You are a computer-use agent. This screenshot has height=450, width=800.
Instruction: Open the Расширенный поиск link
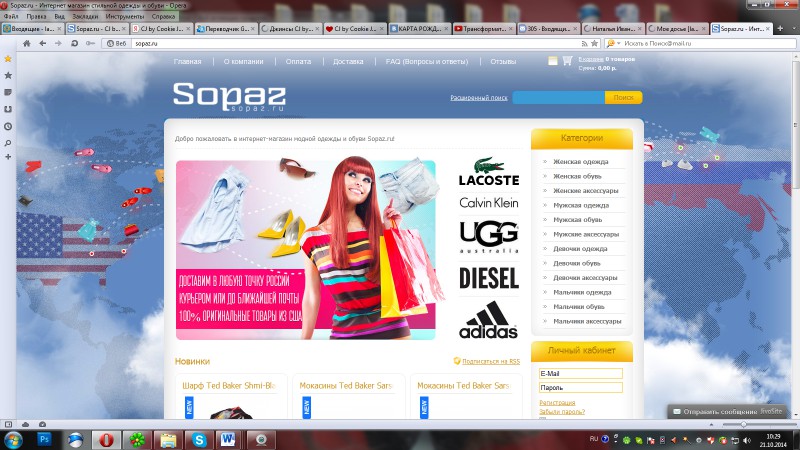[x=479, y=97]
